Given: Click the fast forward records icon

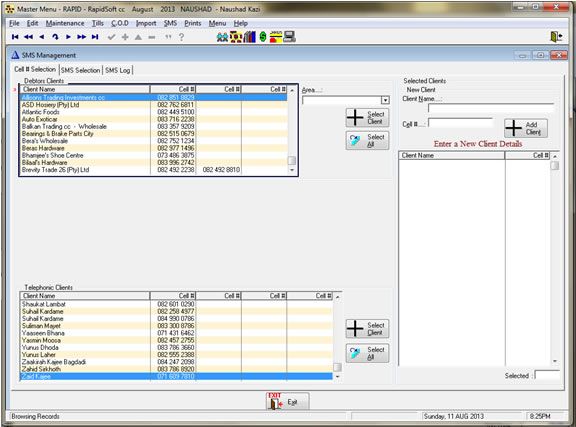Looking at the screenshot, I should click(x=82, y=37).
